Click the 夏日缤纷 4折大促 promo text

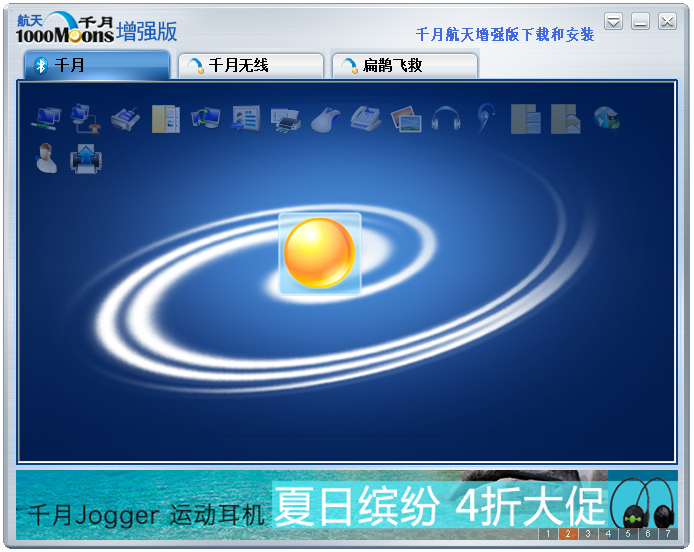coord(439,506)
